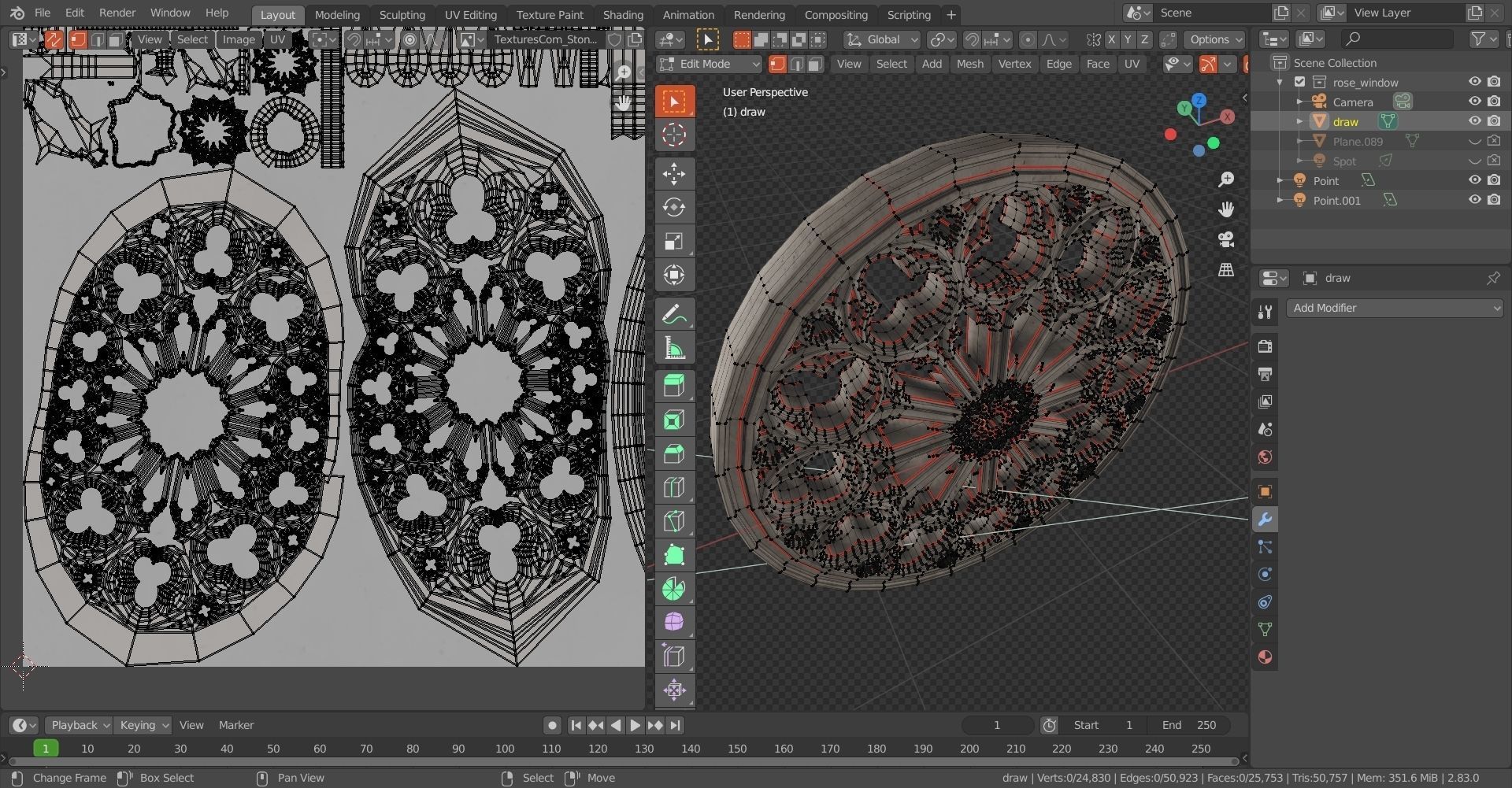Select the Annotate tool
Viewport: 1512px width, 788px height.
coord(674,315)
